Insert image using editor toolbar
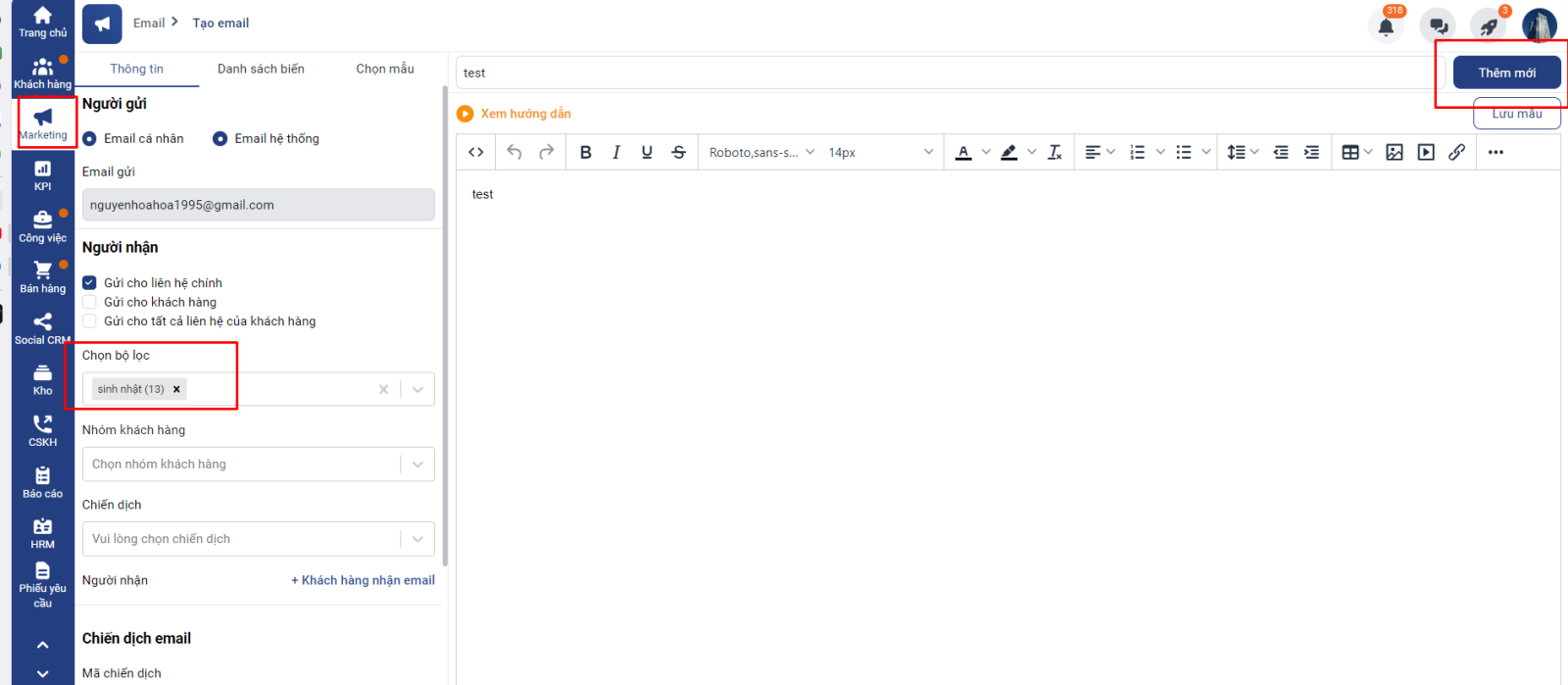1568x685 pixels. click(1395, 152)
